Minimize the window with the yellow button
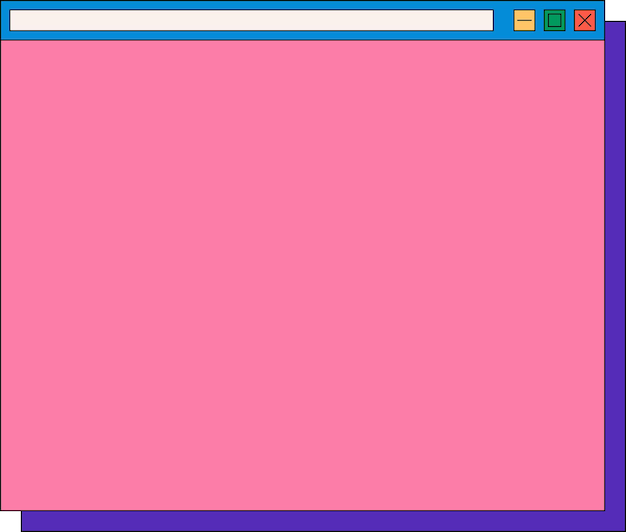The height and width of the screenshot is (532, 626). [524, 20]
